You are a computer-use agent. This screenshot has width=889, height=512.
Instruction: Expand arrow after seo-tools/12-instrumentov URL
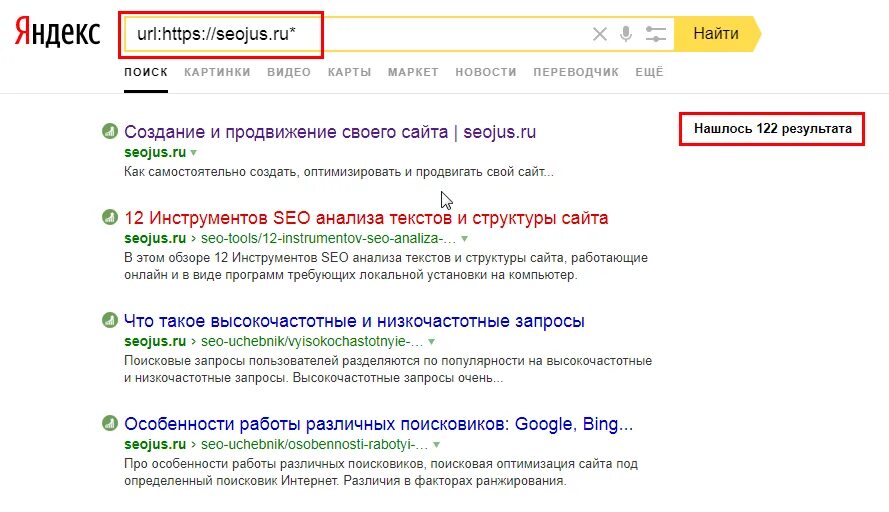(464, 239)
